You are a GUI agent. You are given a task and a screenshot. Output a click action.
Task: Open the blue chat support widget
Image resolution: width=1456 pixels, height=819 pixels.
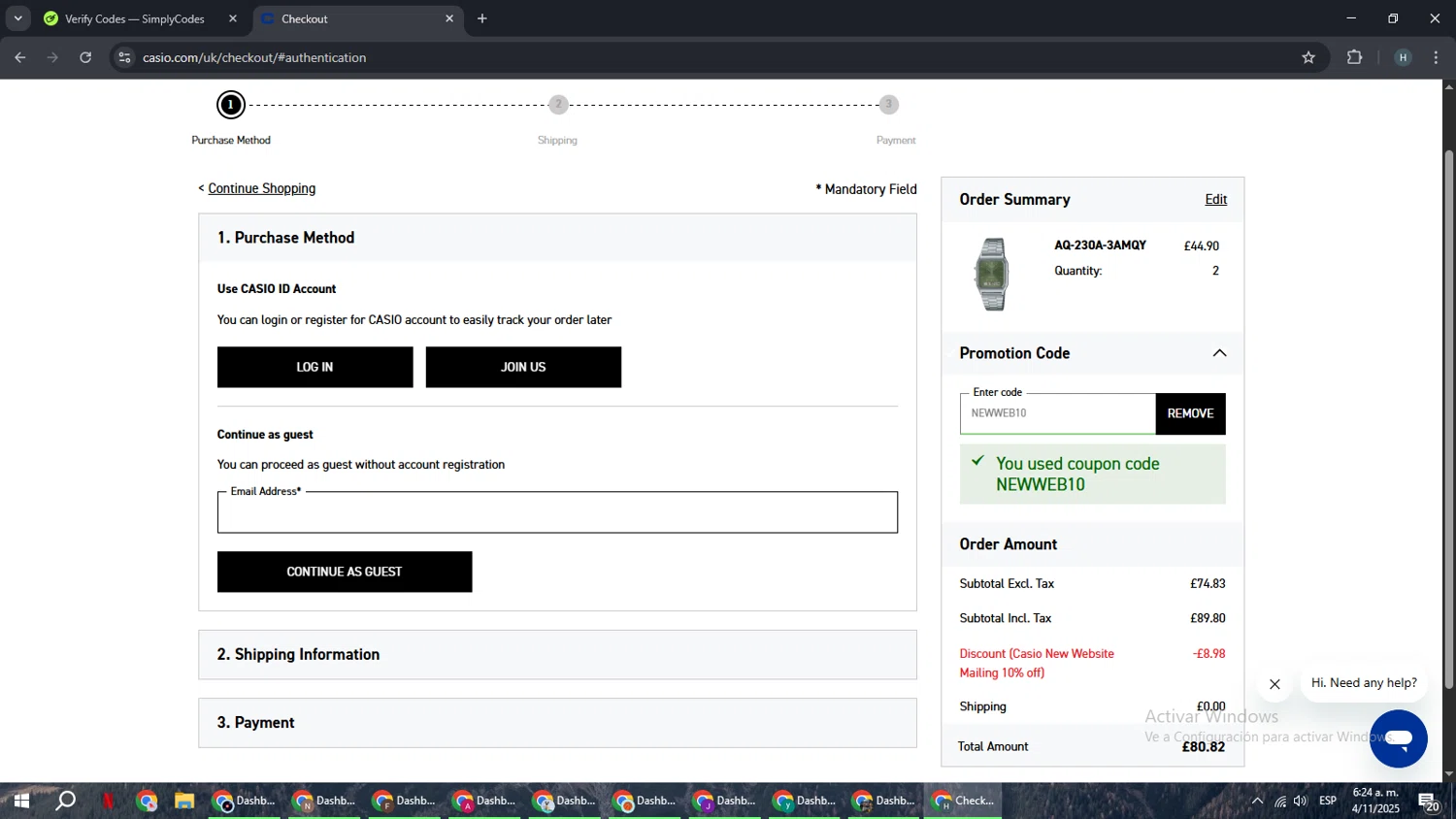[x=1399, y=738]
